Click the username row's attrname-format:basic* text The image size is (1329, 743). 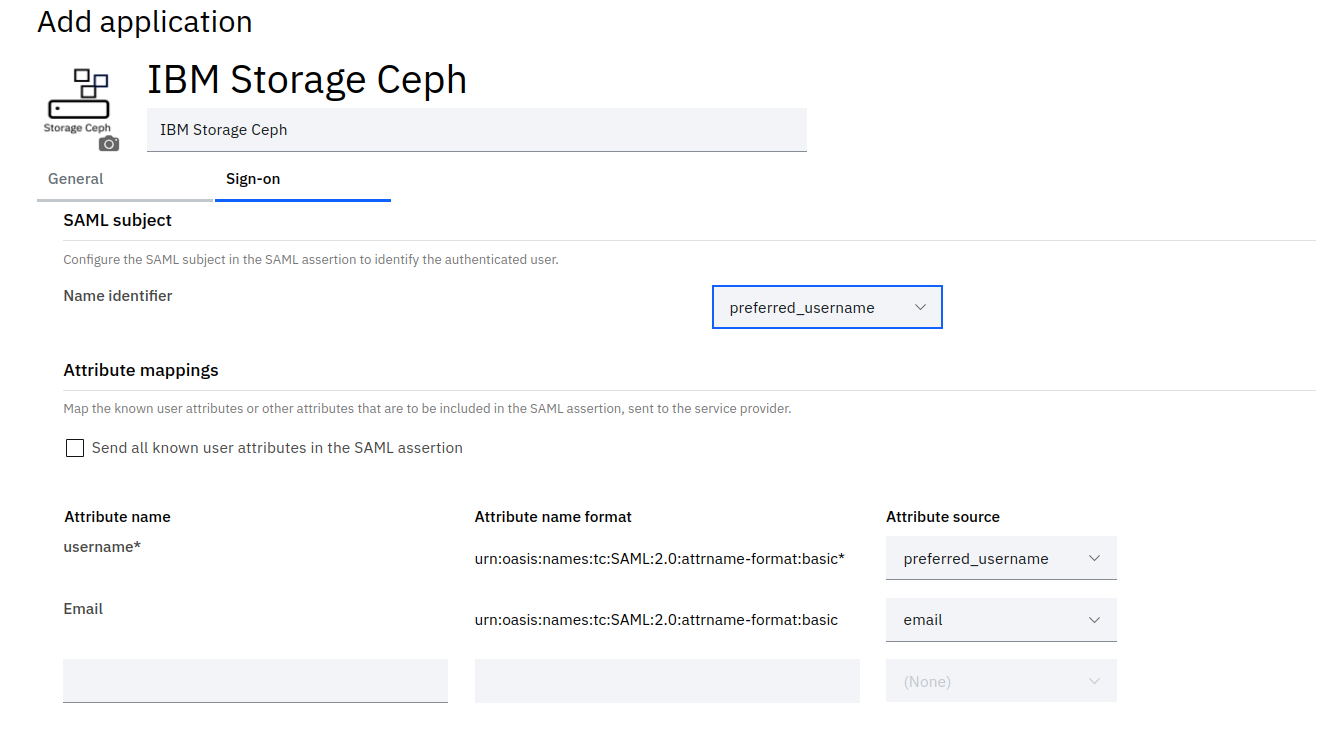click(660, 559)
